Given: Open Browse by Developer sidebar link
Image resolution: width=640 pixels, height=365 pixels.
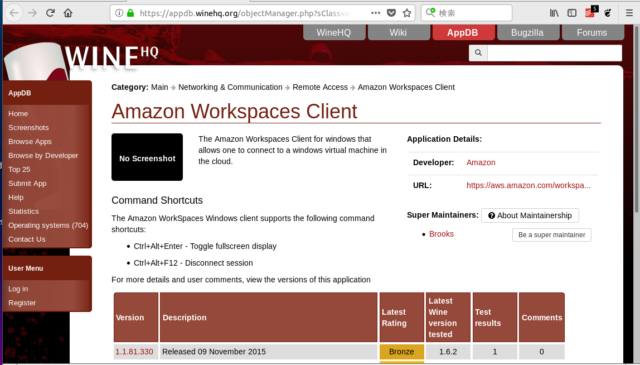Looking at the screenshot, I should 43,155.
